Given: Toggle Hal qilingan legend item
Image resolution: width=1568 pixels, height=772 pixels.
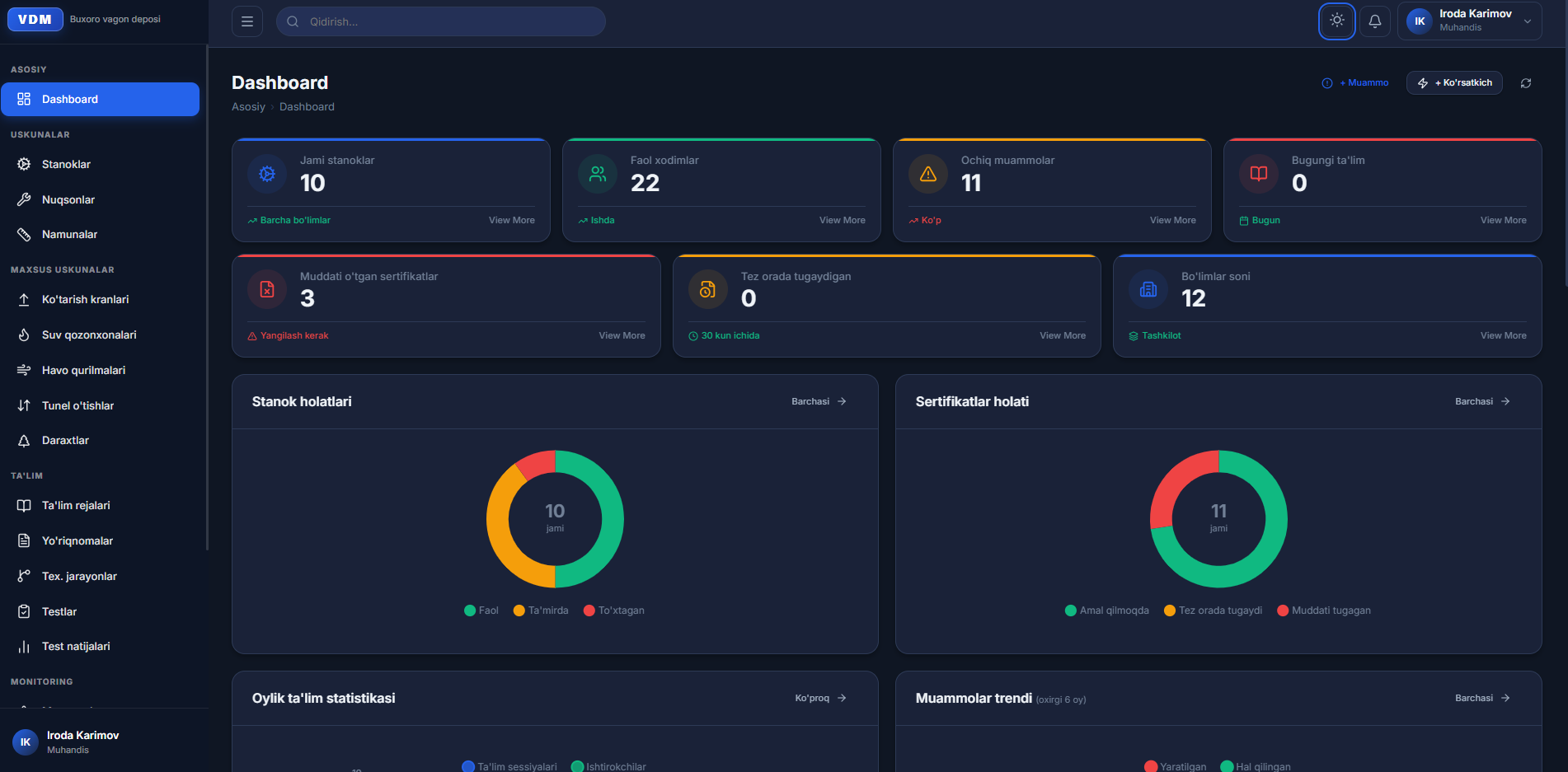Looking at the screenshot, I should (1256, 766).
